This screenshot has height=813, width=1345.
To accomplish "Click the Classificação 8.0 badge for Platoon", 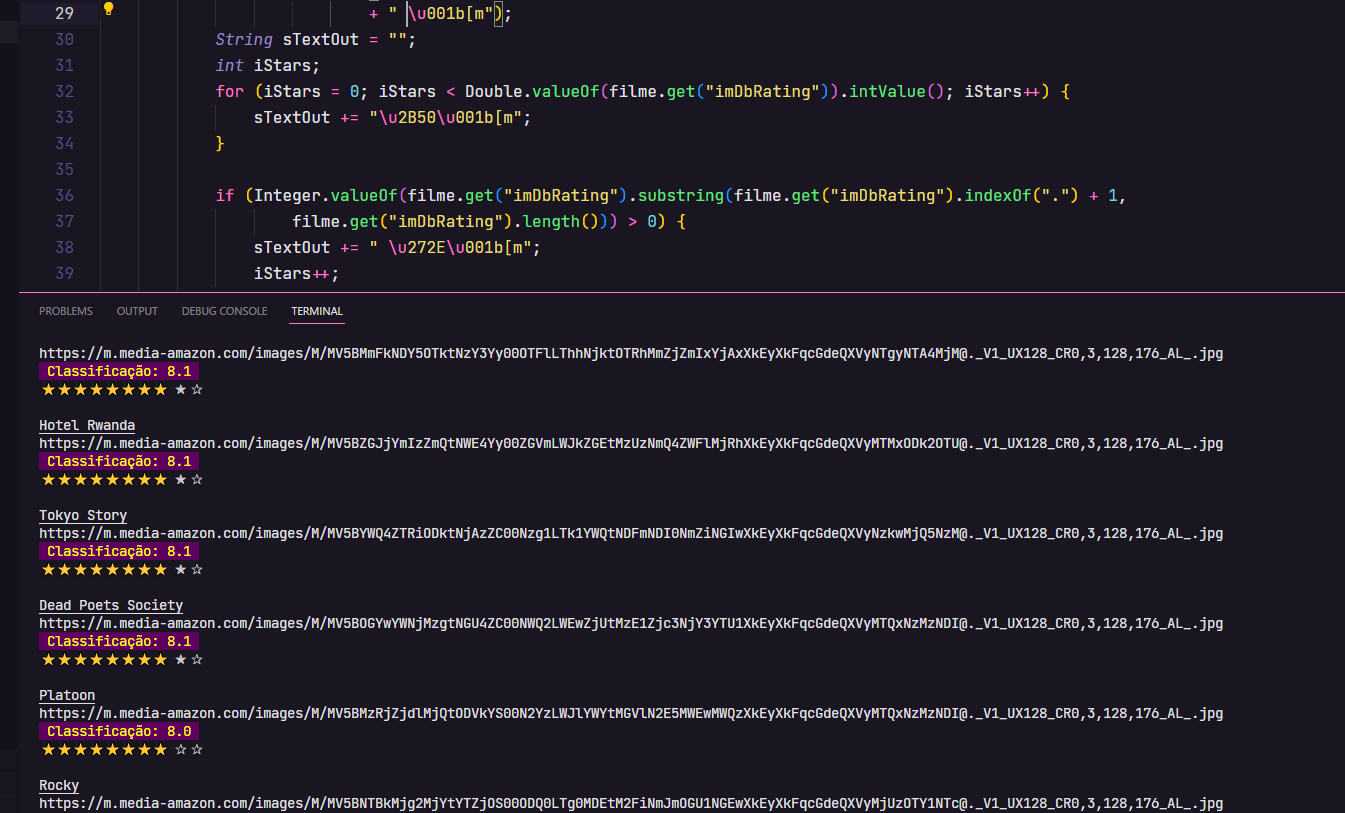I will point(118,730).
